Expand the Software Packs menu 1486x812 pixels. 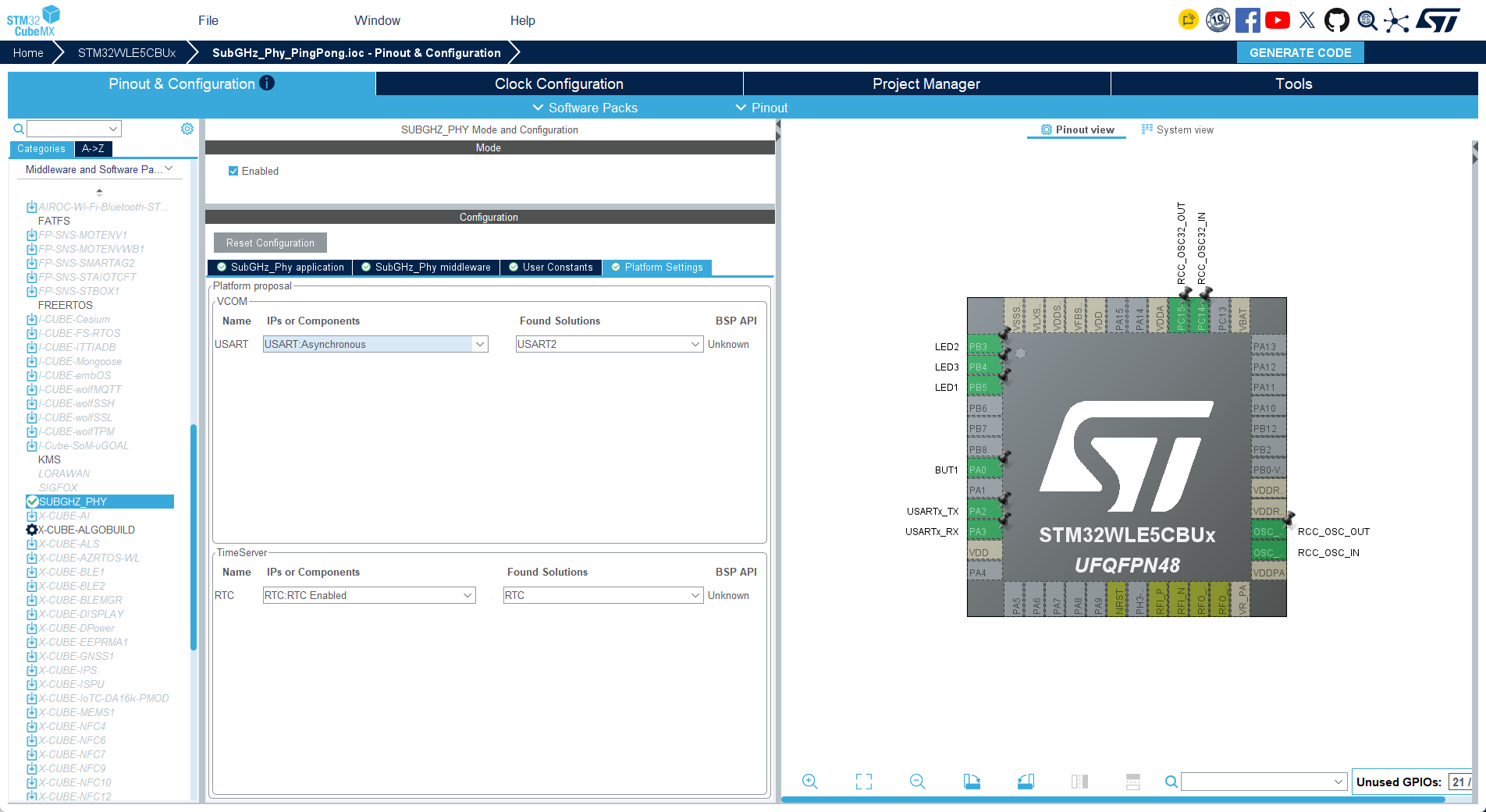(585, 108)
